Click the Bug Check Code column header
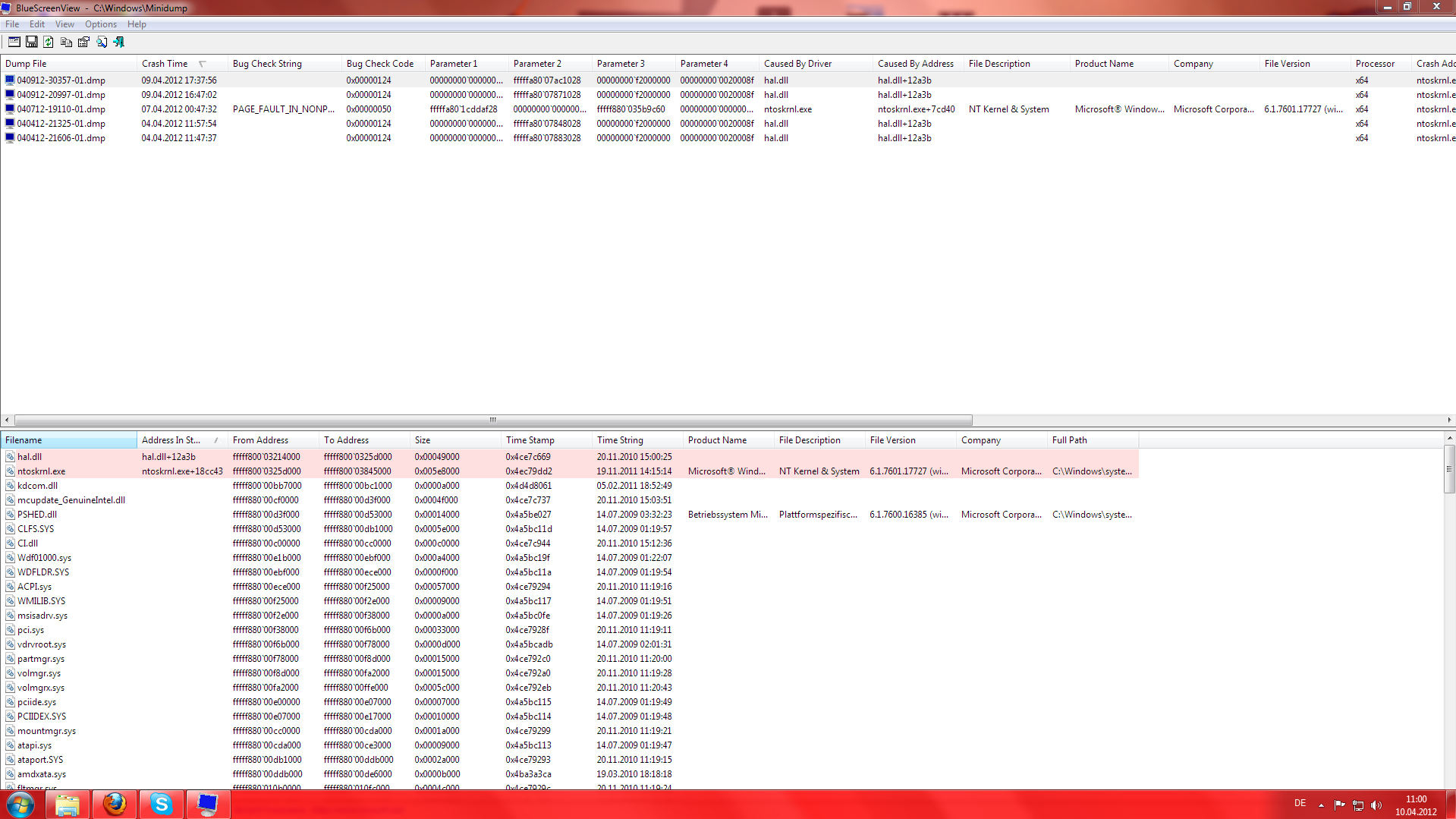The height and width of the screenshot is (819, 1456). coord(379,64)
